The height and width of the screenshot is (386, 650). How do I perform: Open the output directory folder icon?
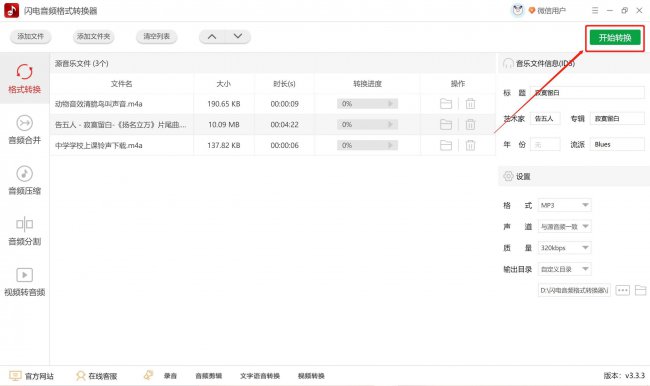(640, 290)
